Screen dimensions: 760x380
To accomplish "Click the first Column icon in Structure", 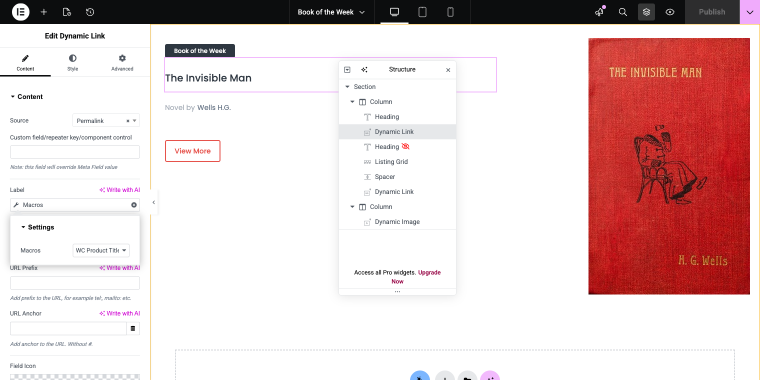I will [x=362, y=102].
